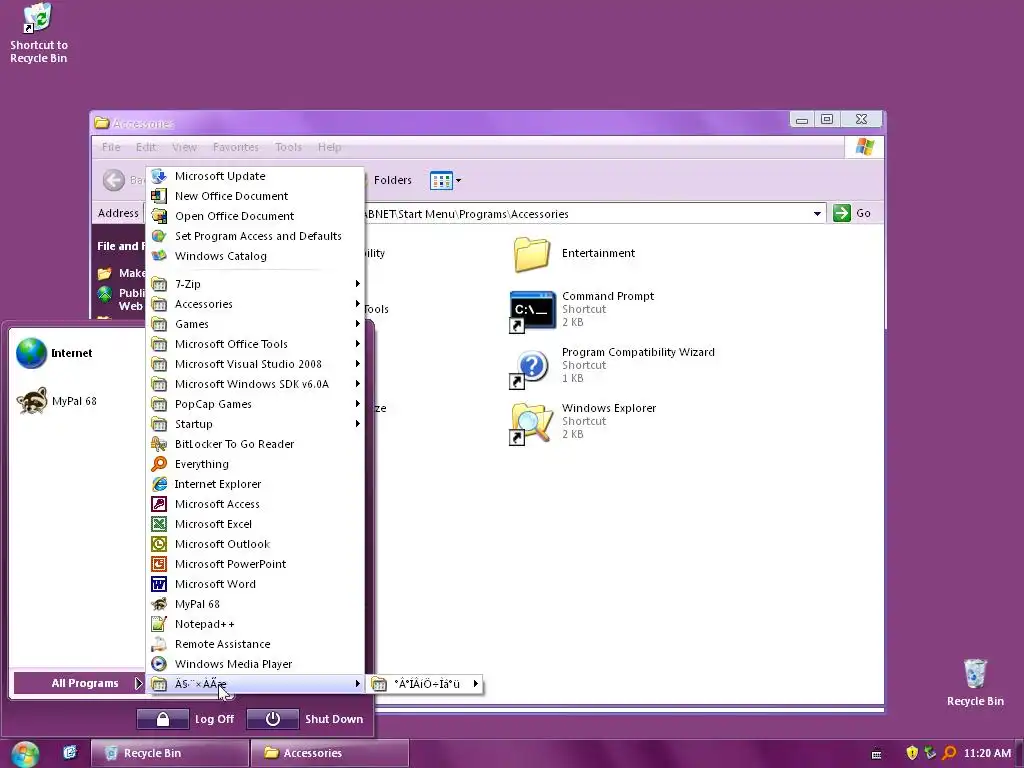Start the Everything search program

pos(255,464)
